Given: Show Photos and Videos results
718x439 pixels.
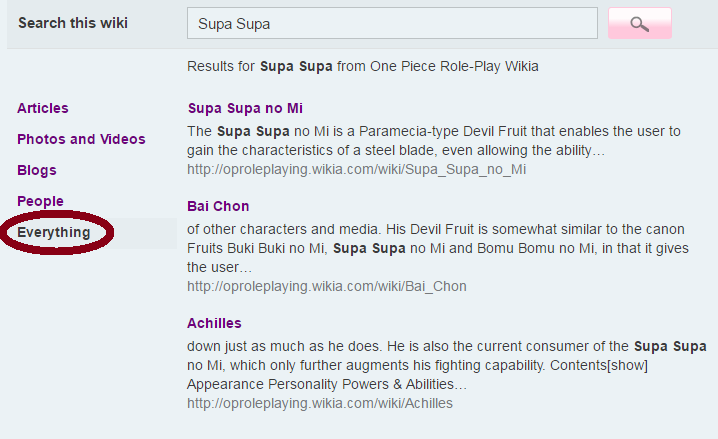Looking at the screenshot, I should pyautogui.click(x=81, y=139).
